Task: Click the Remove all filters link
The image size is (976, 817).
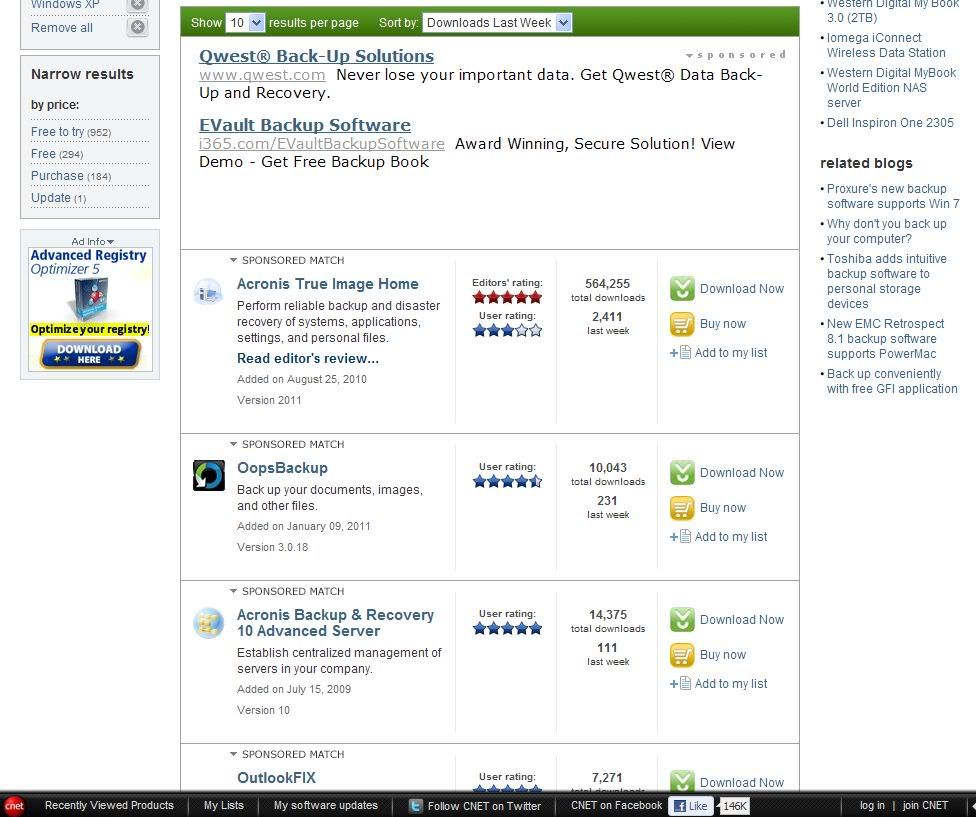Action: pyautogui.click(x=62, y=27)
